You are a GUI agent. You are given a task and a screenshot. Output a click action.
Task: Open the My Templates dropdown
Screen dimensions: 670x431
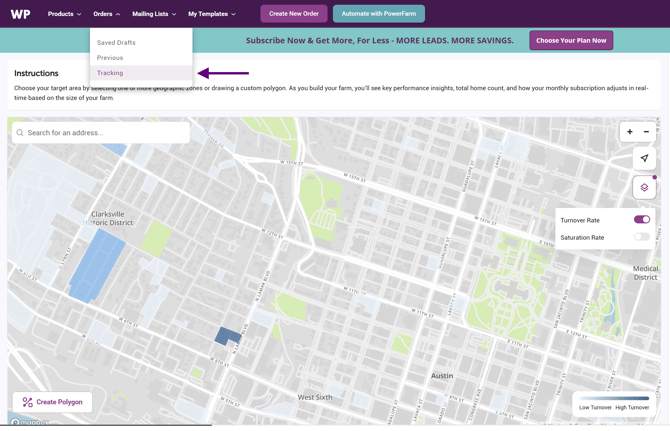click(x=212, y=14)
